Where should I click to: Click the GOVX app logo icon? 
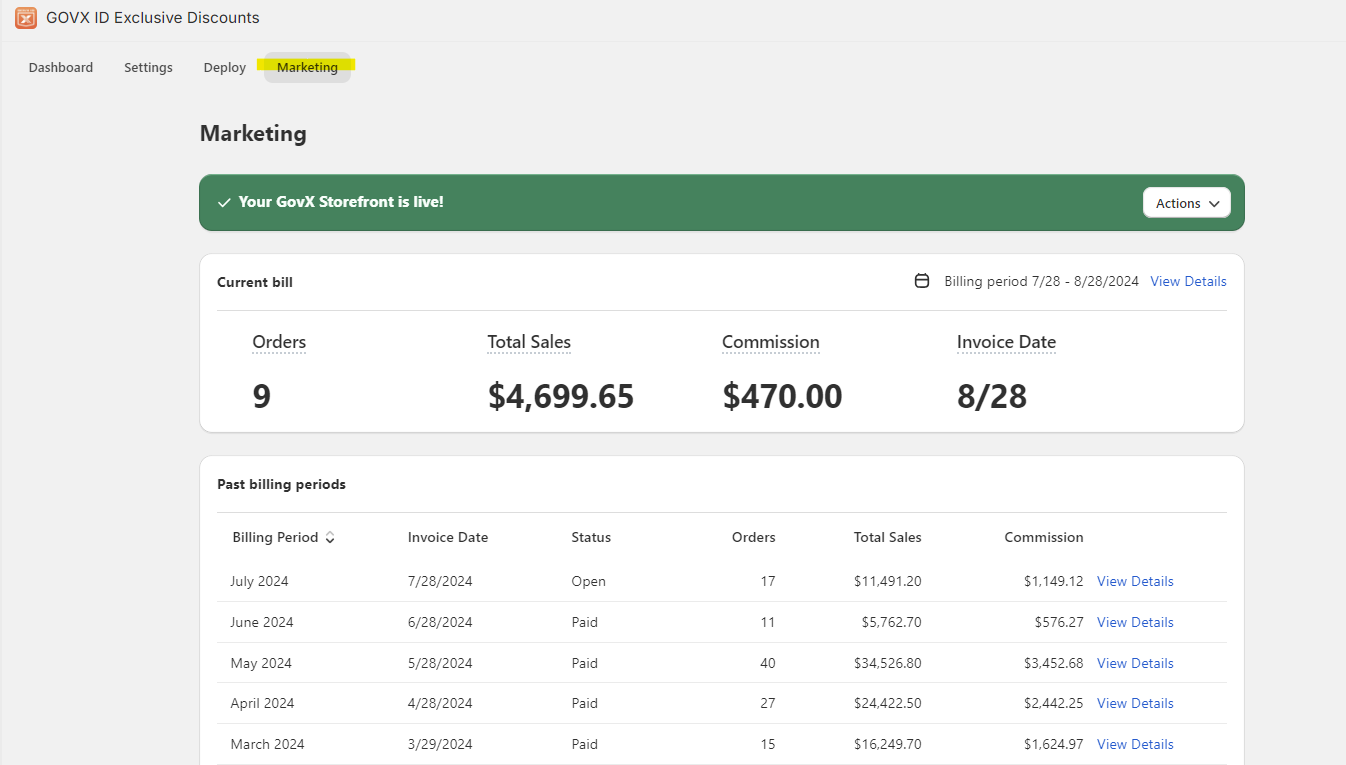(x=26, y=18)
